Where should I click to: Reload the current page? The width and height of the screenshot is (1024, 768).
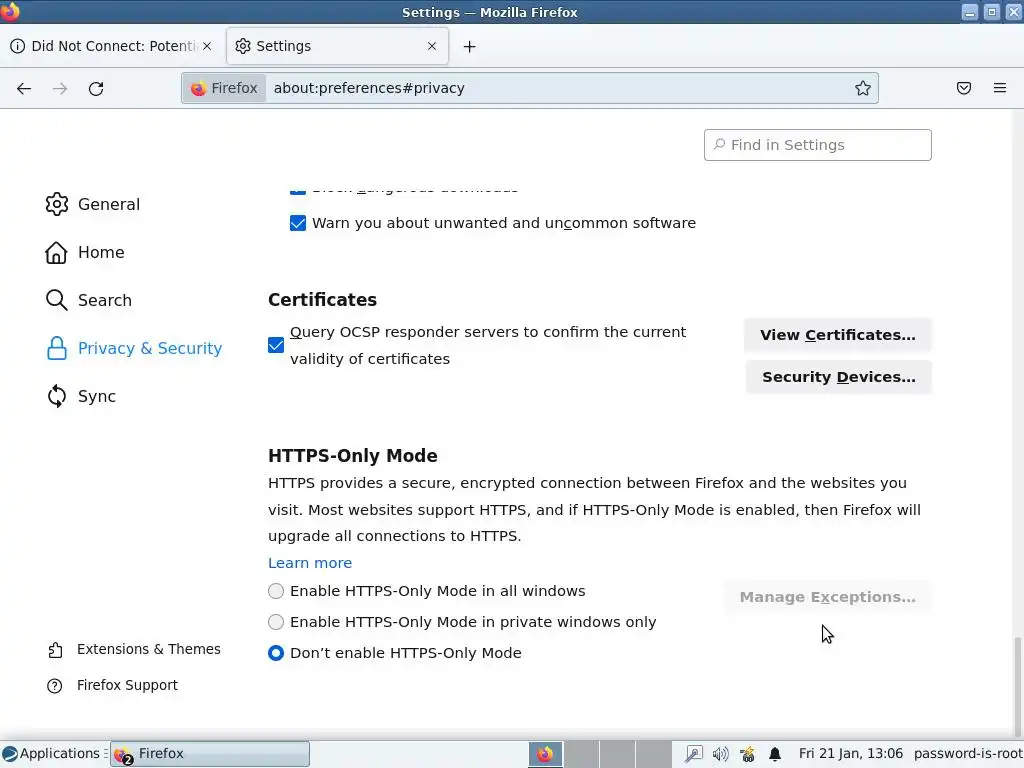96,88
